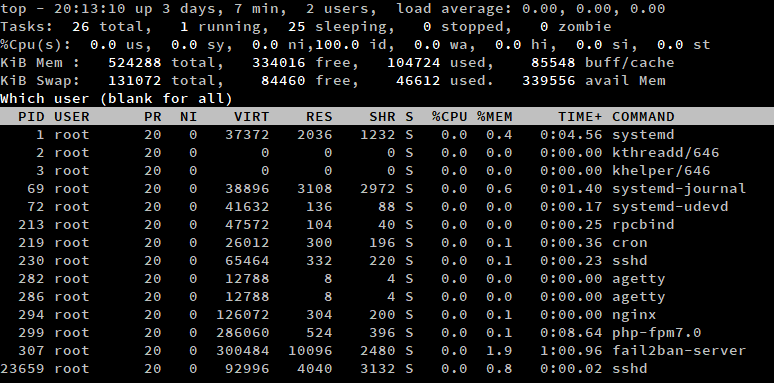
Task: Click the SHR value 2972
Action: point(378,189)
